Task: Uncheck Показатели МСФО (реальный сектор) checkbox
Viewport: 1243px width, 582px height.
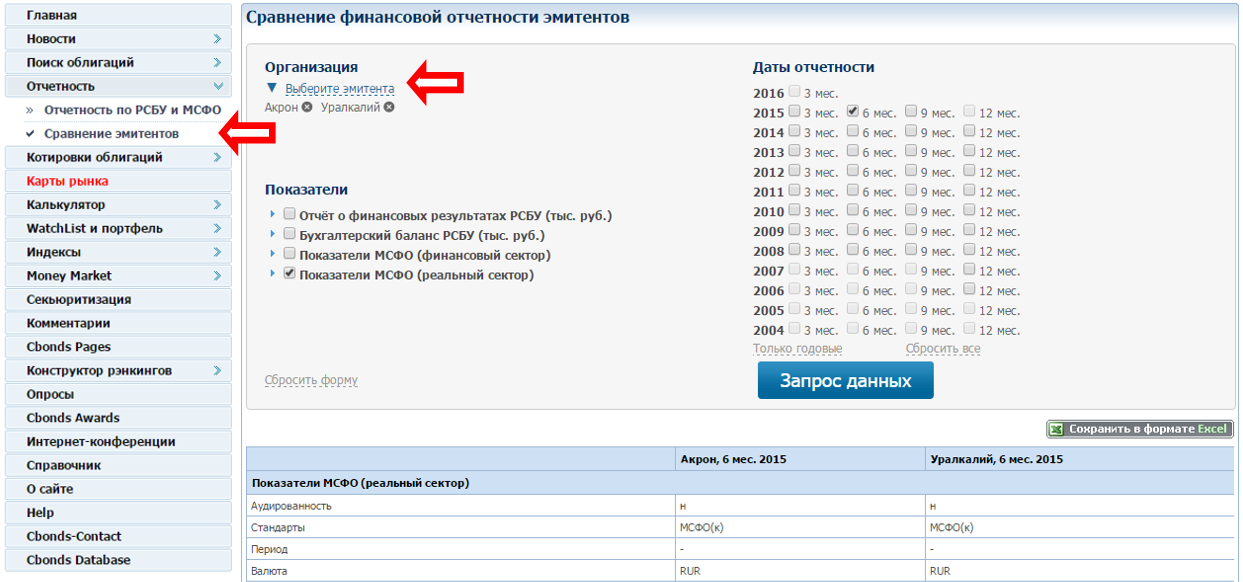Action: pyautogui.click(x=289, y=273)
